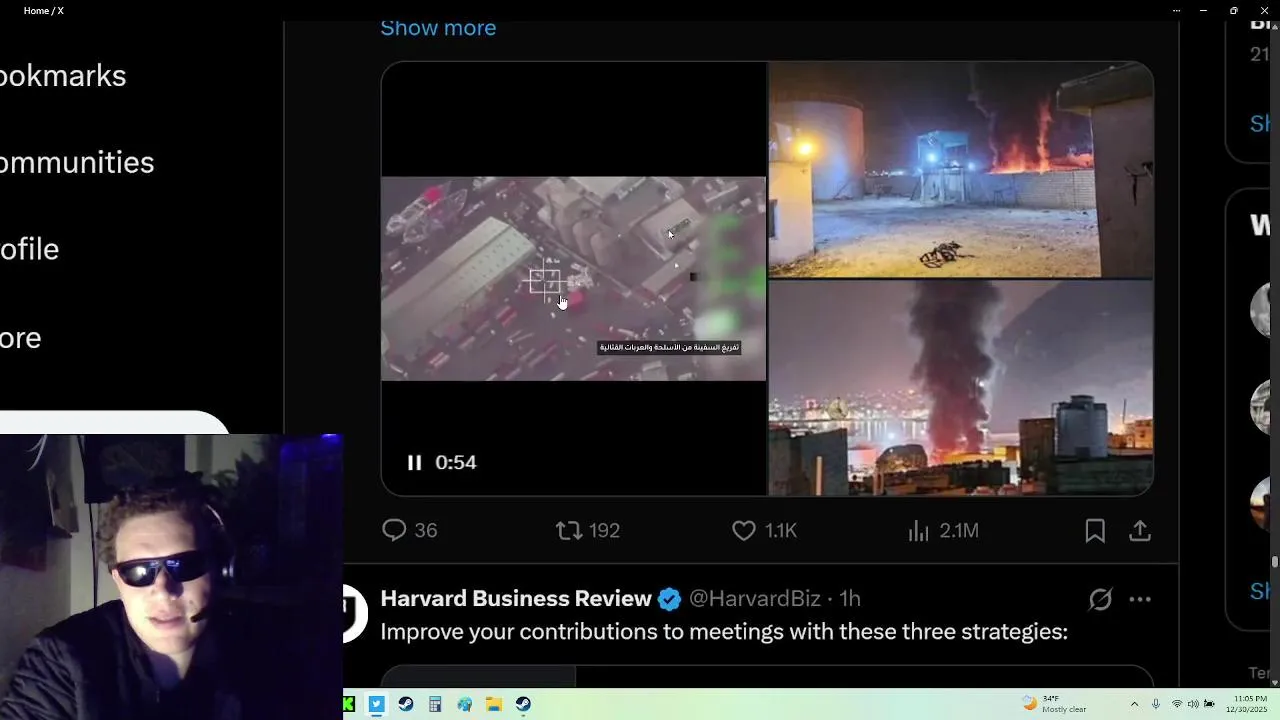Viewport: 1280px width, 720px height.
Task: Open Grok icon on Harvard Business Review post
Action: tap(1100, 599)
